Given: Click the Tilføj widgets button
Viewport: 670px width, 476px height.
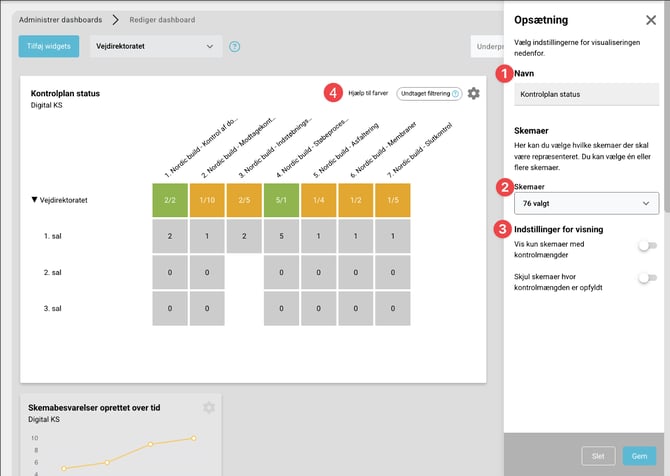Looking at the screenshot, I should click(x=48, y=46).
